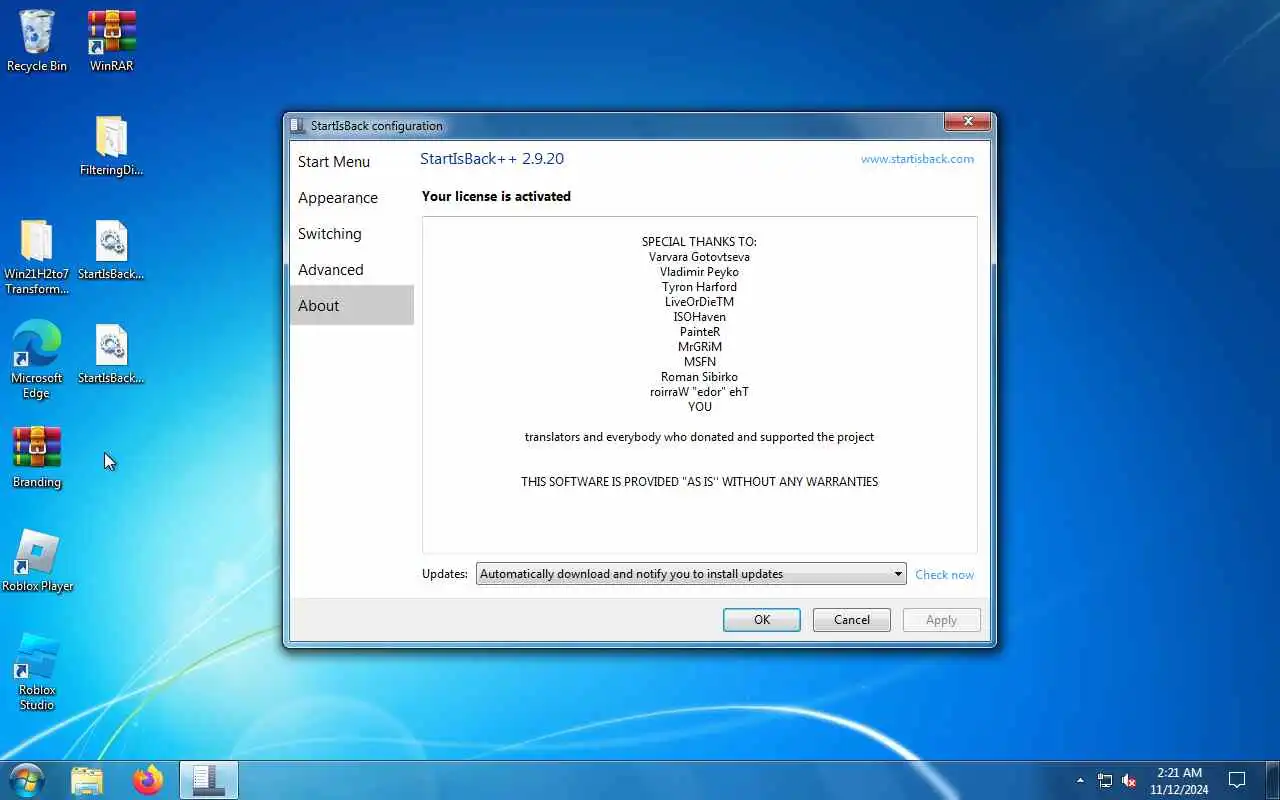Click the name Varvara Gotovtseva
Screen dimensions: 1280x800
[x=699, y=257]
